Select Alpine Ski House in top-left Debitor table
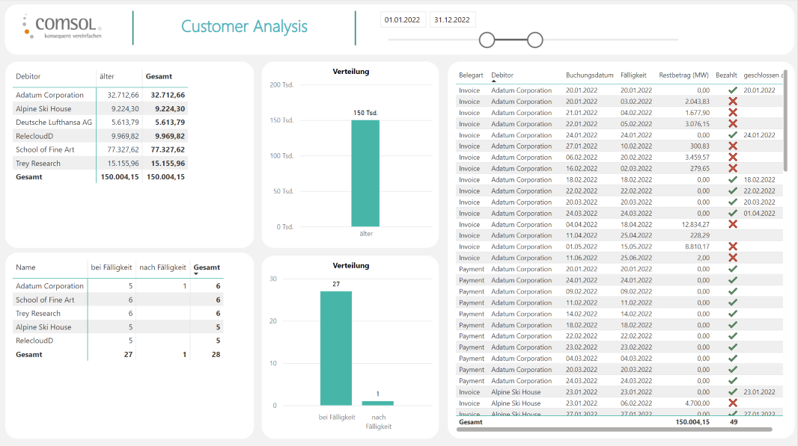Screen dimensions: 798x446 (43, 109)
